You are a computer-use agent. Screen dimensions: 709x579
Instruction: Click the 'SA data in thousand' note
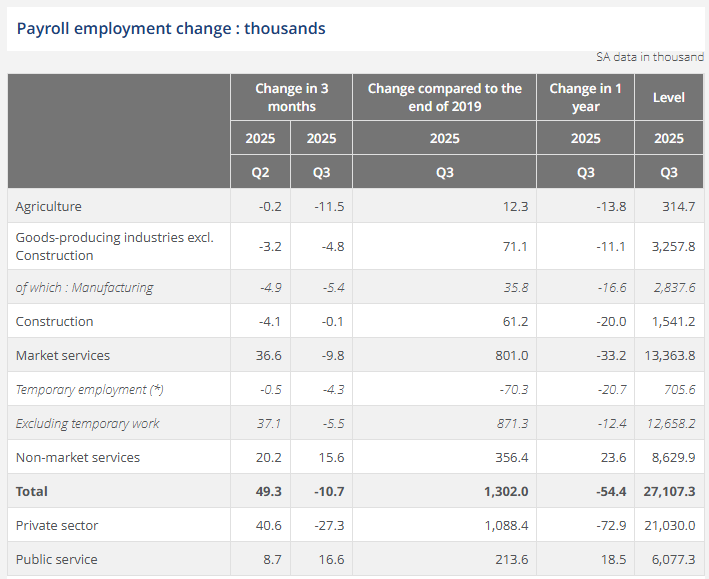click(x=649, y=58)
